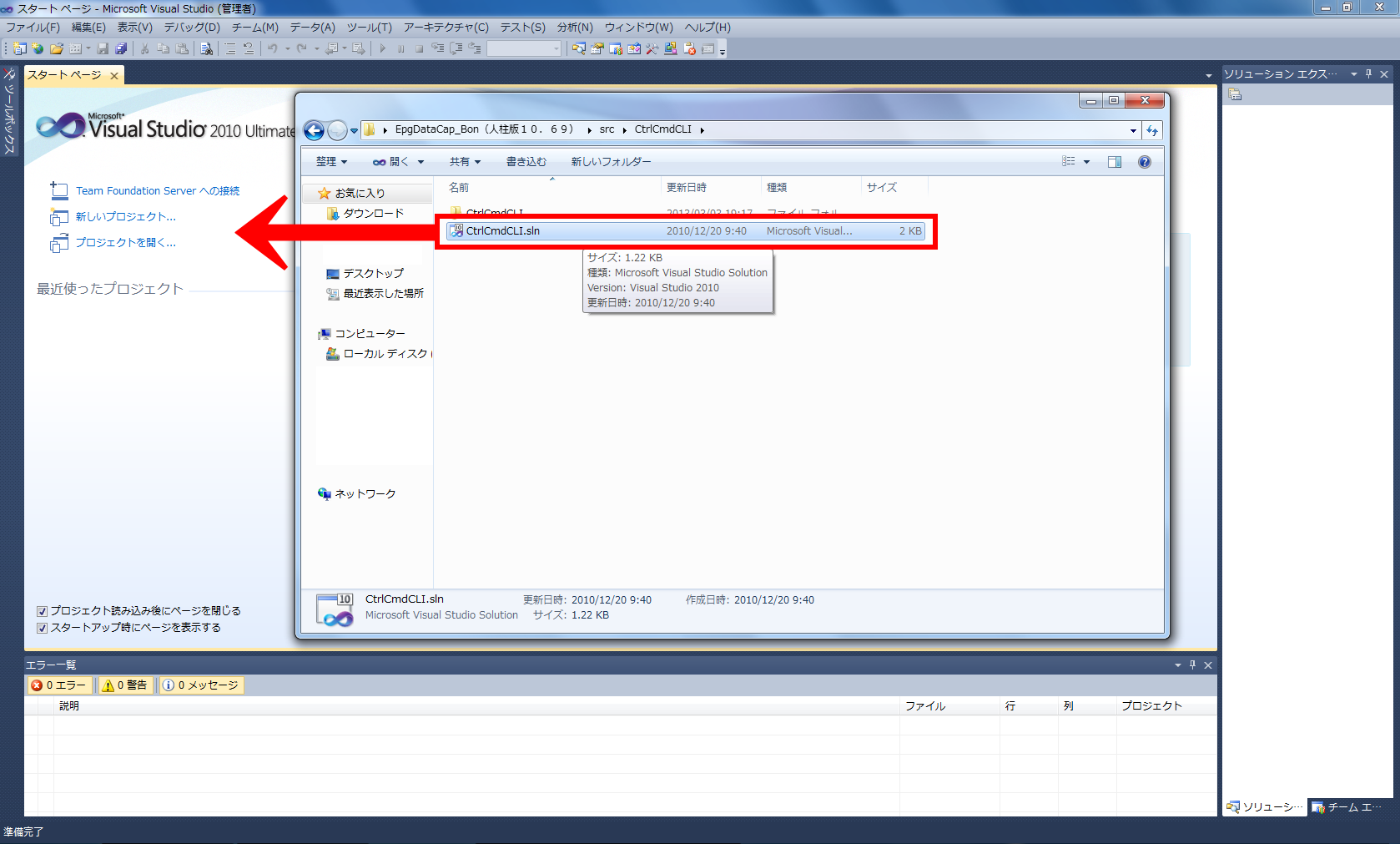Click the Cut scissors icon

click(x=144, y=48)
